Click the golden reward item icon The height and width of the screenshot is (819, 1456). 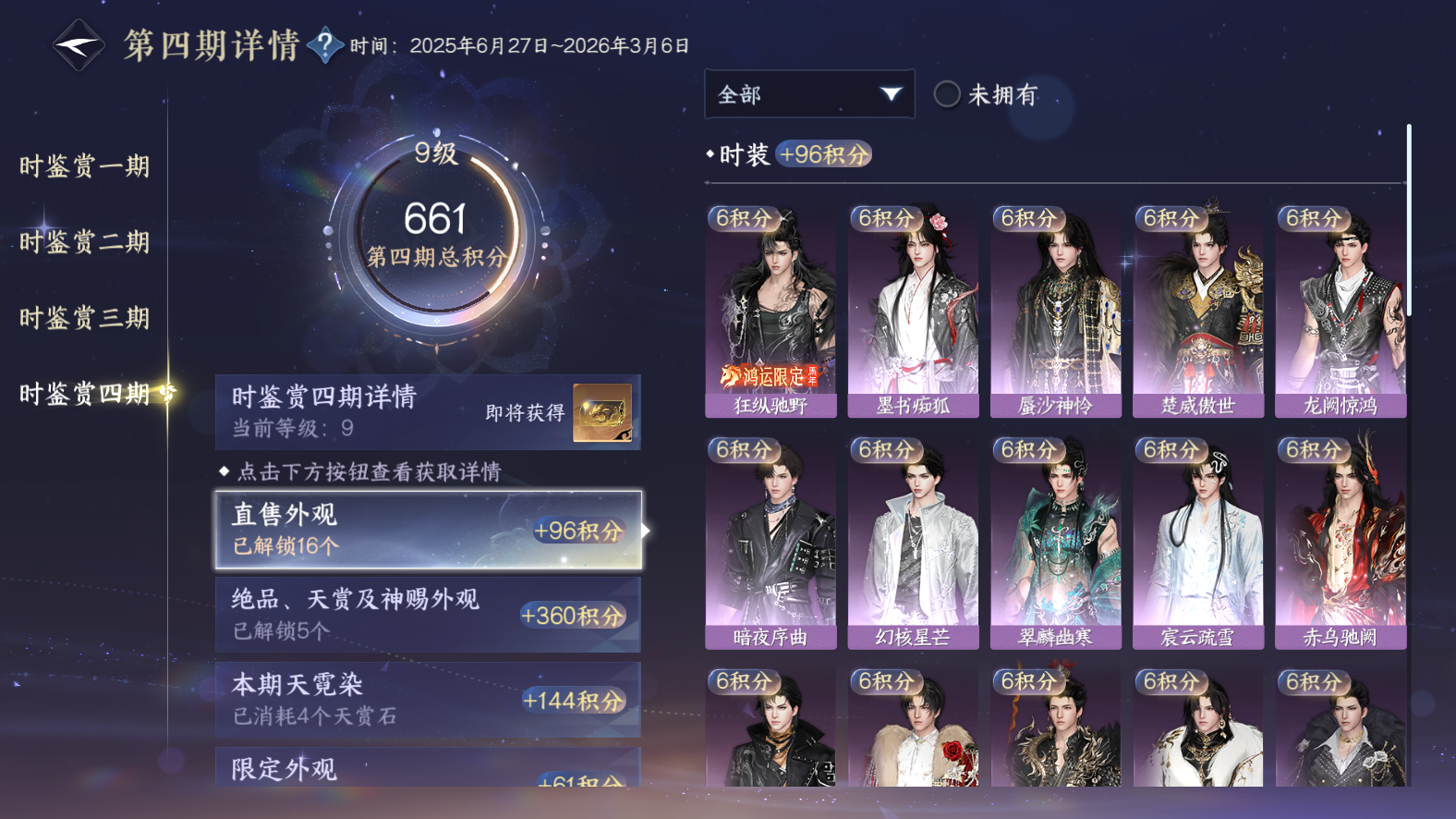tap(602, 412)
